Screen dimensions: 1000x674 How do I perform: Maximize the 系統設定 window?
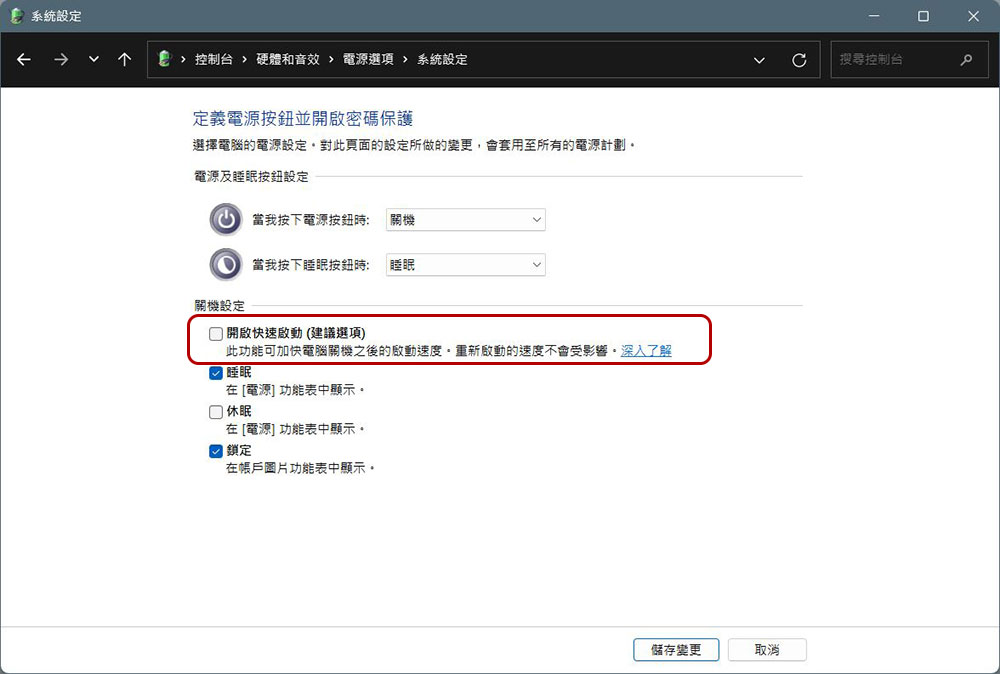click(923, 16)
